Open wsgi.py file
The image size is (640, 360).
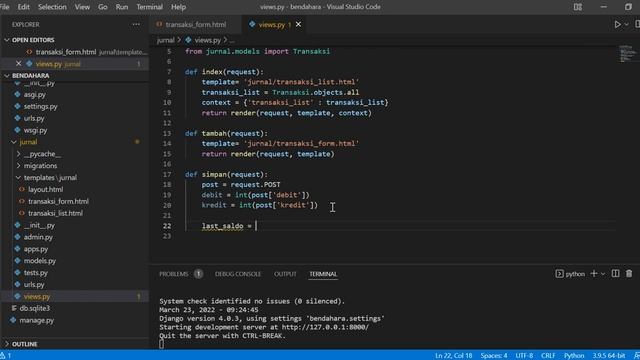[x=36, y=130]
